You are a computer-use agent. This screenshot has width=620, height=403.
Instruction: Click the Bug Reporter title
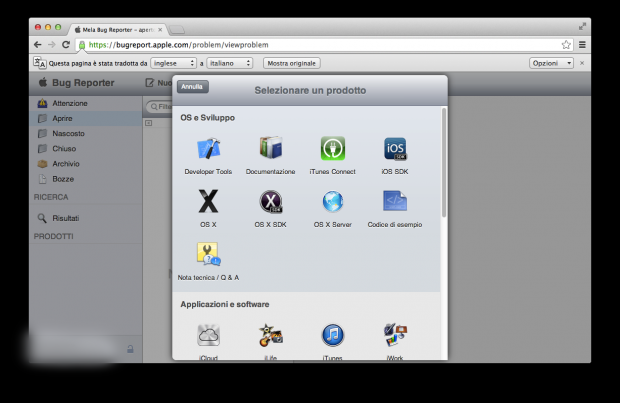point(83,83)
